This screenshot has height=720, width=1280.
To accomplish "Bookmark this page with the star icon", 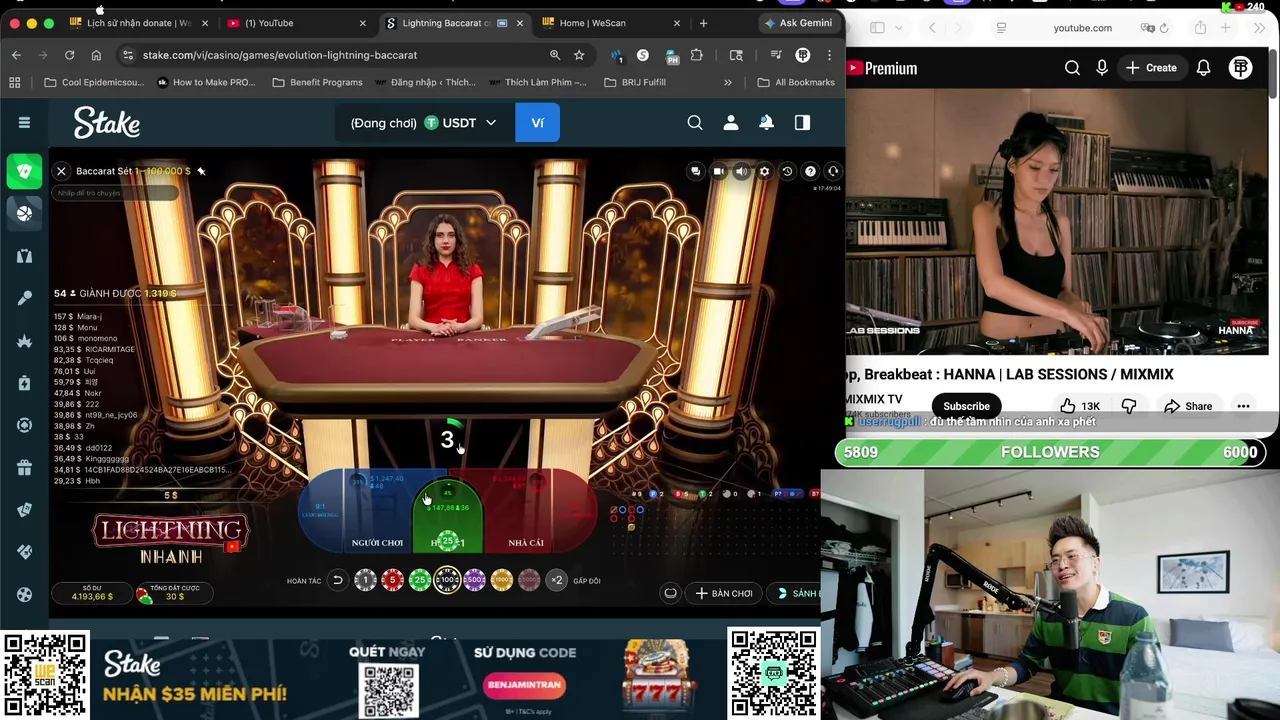I will (x=579, y=55).
